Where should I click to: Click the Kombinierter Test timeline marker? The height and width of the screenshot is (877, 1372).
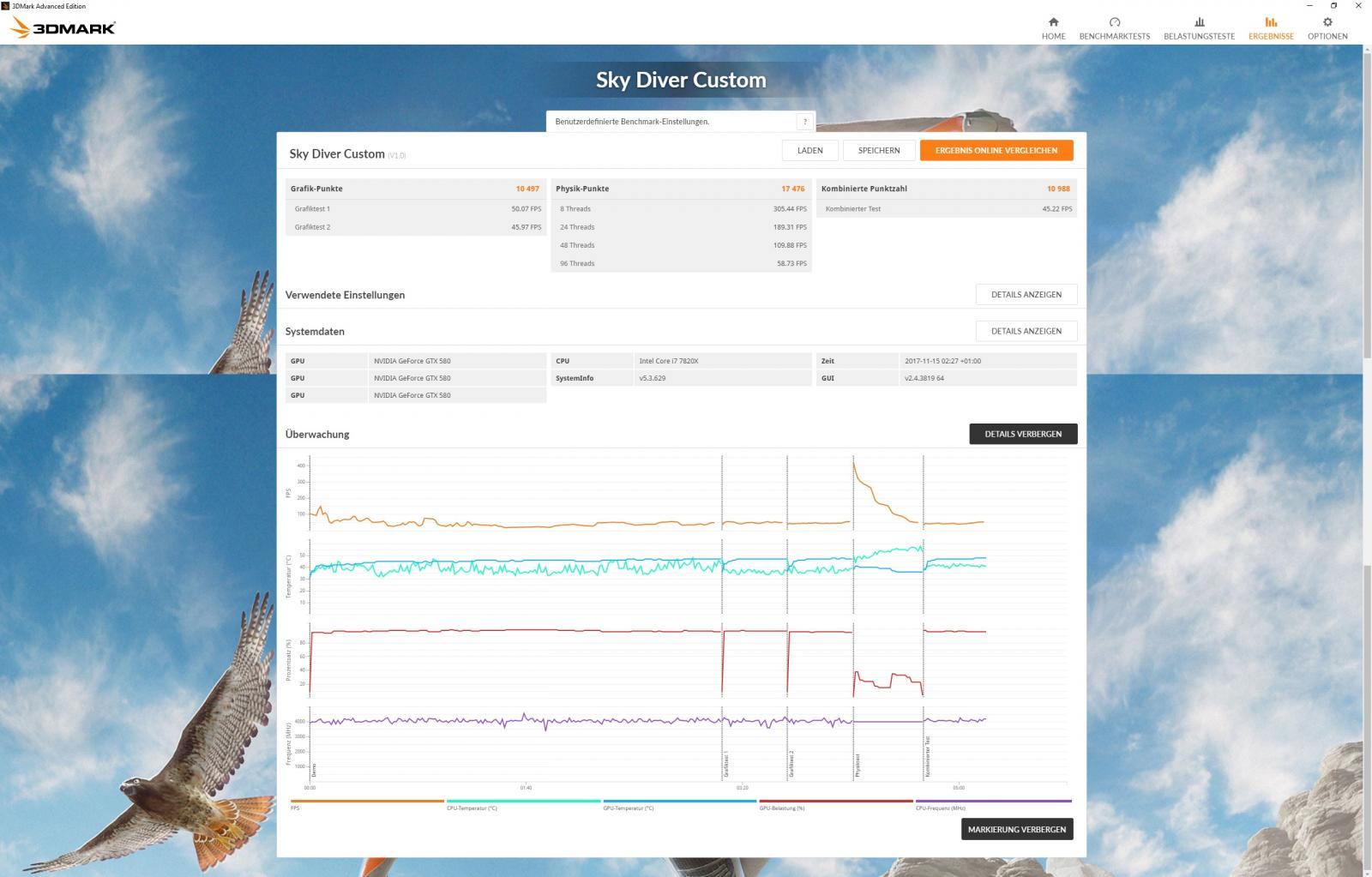point(927,757)
